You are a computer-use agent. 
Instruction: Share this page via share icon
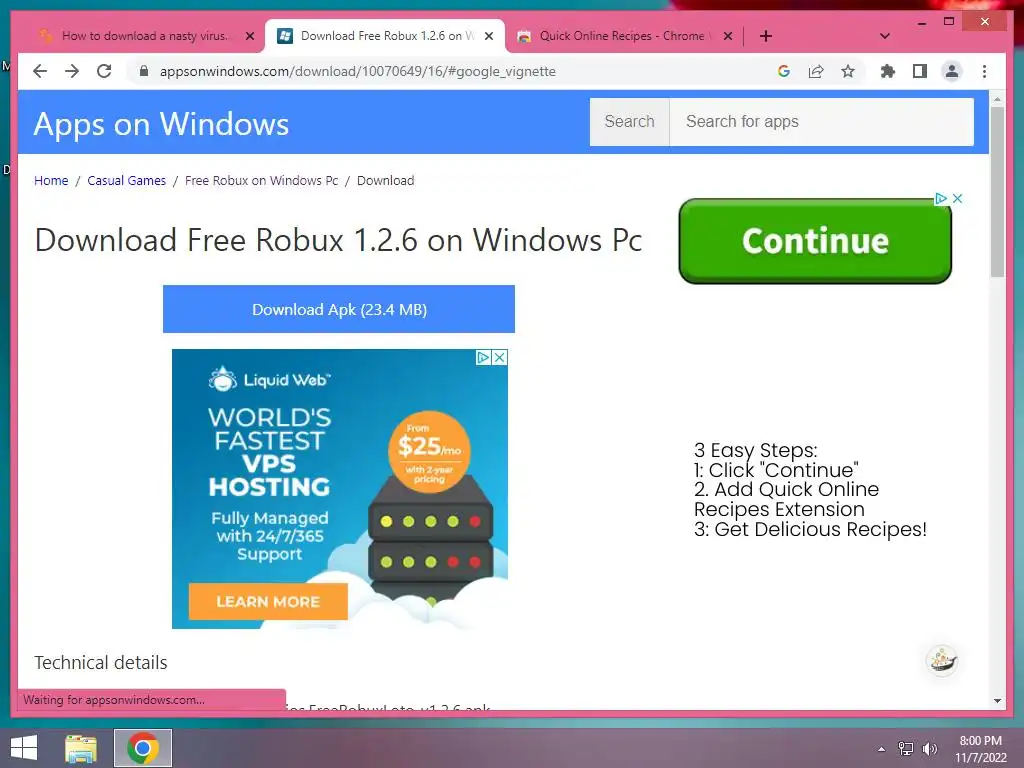click(x=816, y=71)
